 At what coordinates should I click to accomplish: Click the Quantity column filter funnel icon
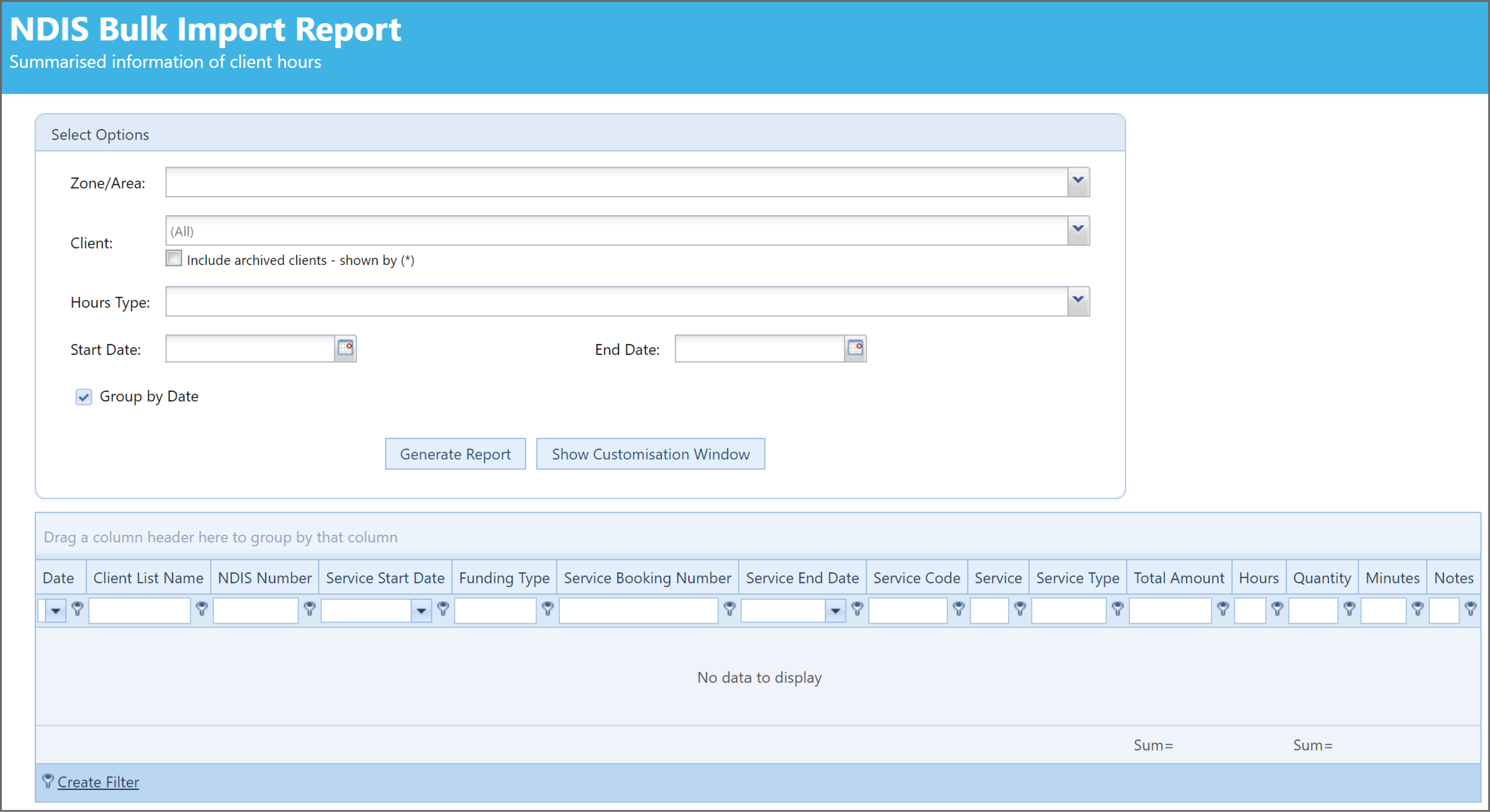[x=1349, y=609]
